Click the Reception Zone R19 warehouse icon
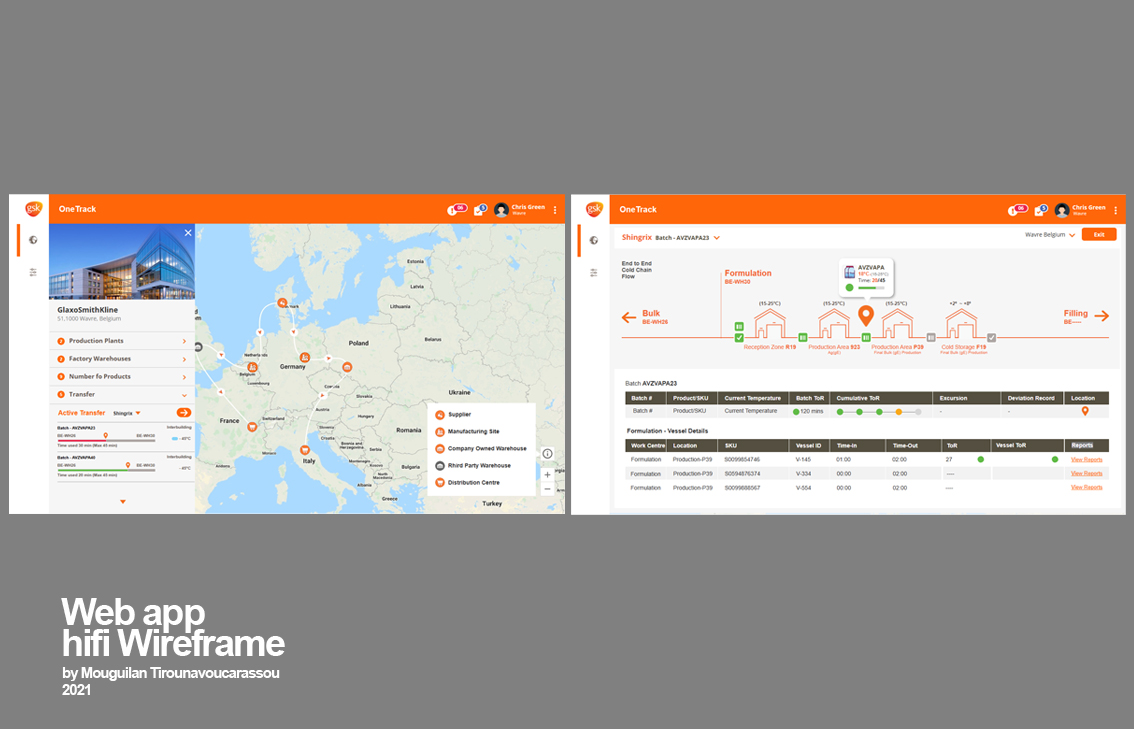1134x729 pixels. pyautogui.click(x=770, y=325)
